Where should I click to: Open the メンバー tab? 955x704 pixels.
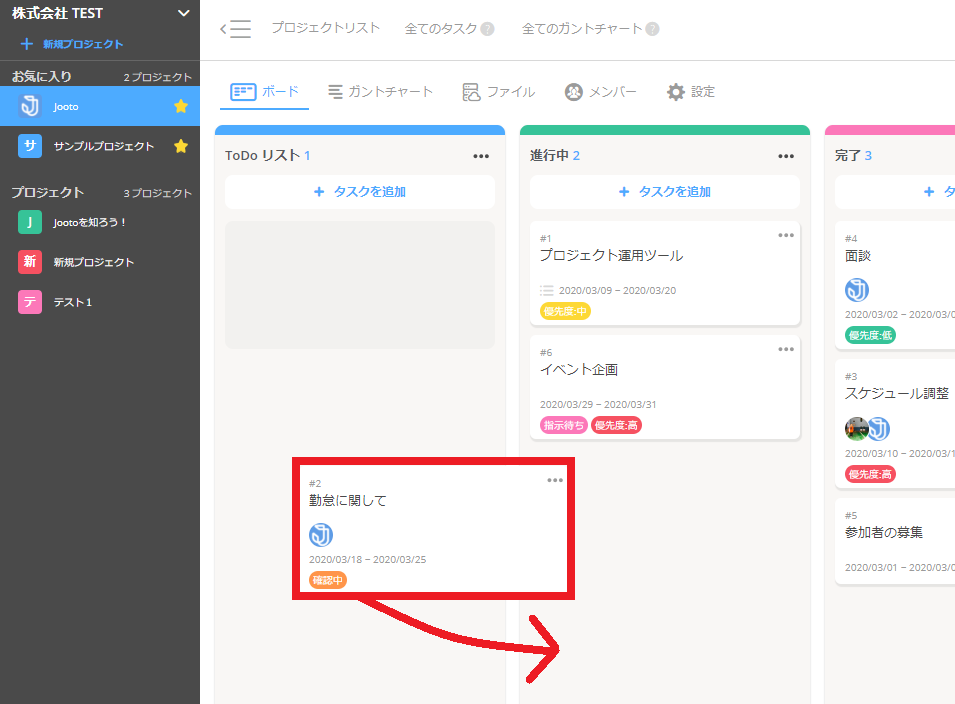click(x=601, y=92)
